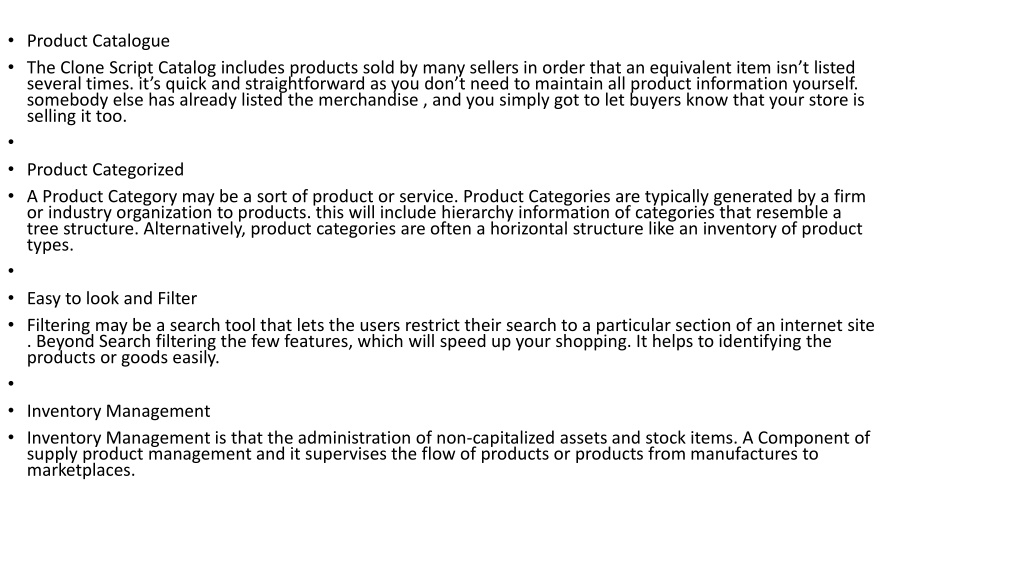
Task: Click the empty bullet below Filtering paragraph
Action: point(11,383)
